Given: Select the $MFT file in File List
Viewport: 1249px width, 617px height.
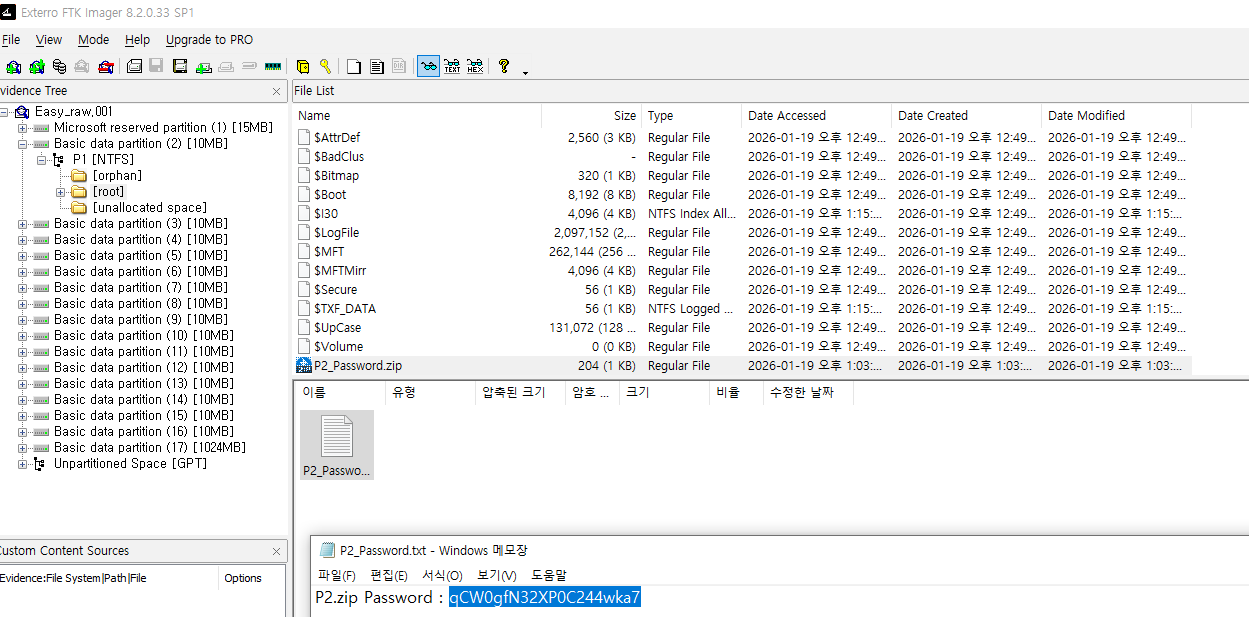Looking at the screenshot, I should click(x=329, y=252).
